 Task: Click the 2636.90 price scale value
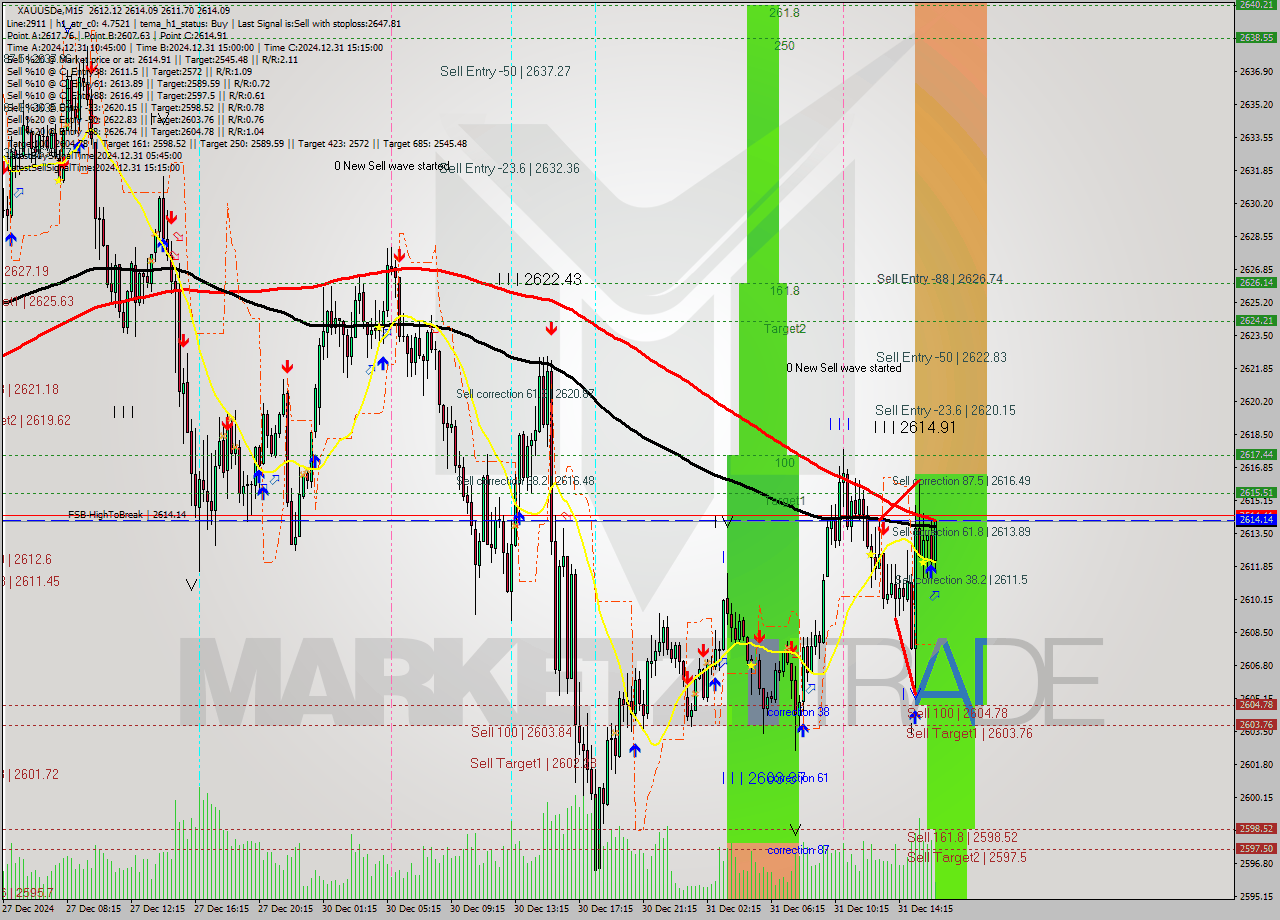coord(1255,71)
